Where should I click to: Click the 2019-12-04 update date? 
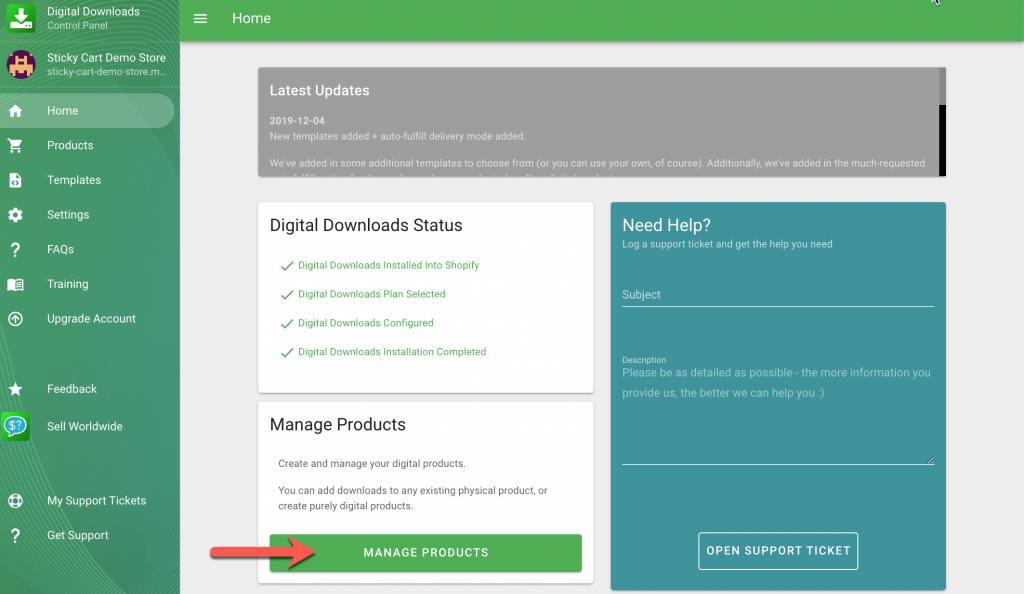[x=297, y=121]
